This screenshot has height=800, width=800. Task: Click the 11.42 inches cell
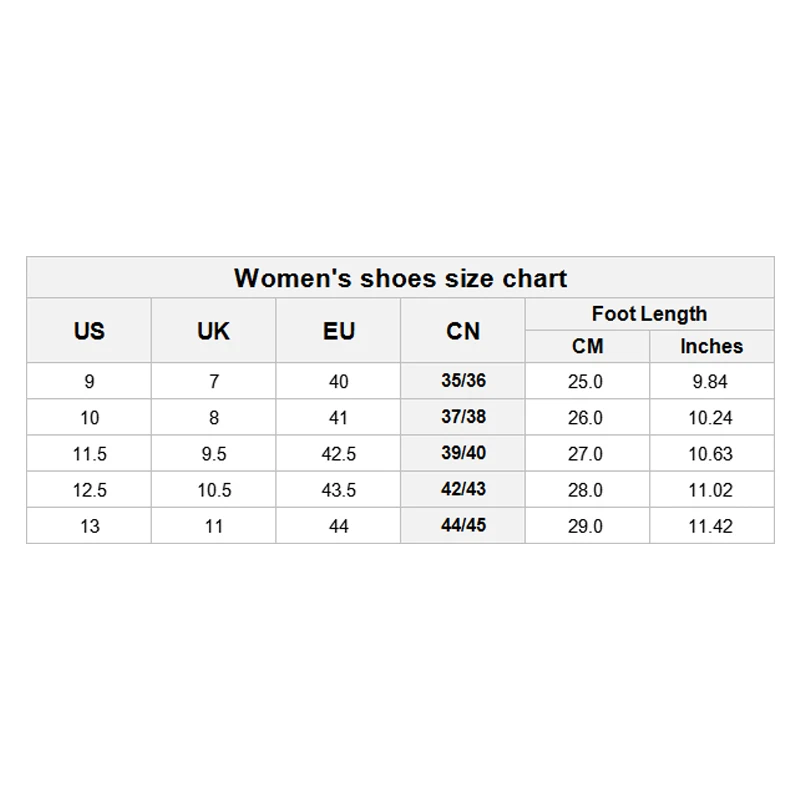pos(710,526)
